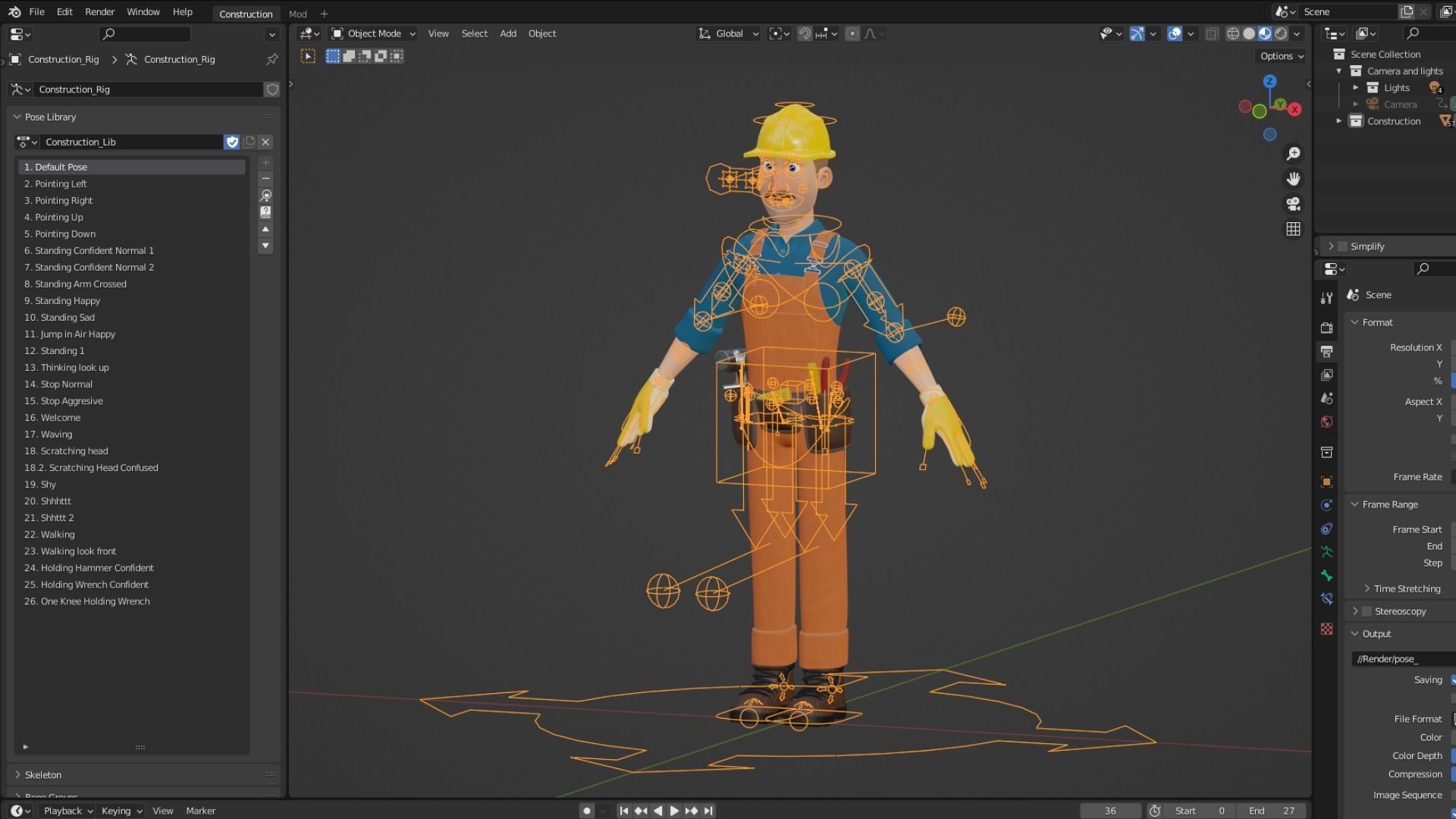
Task: Open the World properties globe icon
Action: (1326, 422)
